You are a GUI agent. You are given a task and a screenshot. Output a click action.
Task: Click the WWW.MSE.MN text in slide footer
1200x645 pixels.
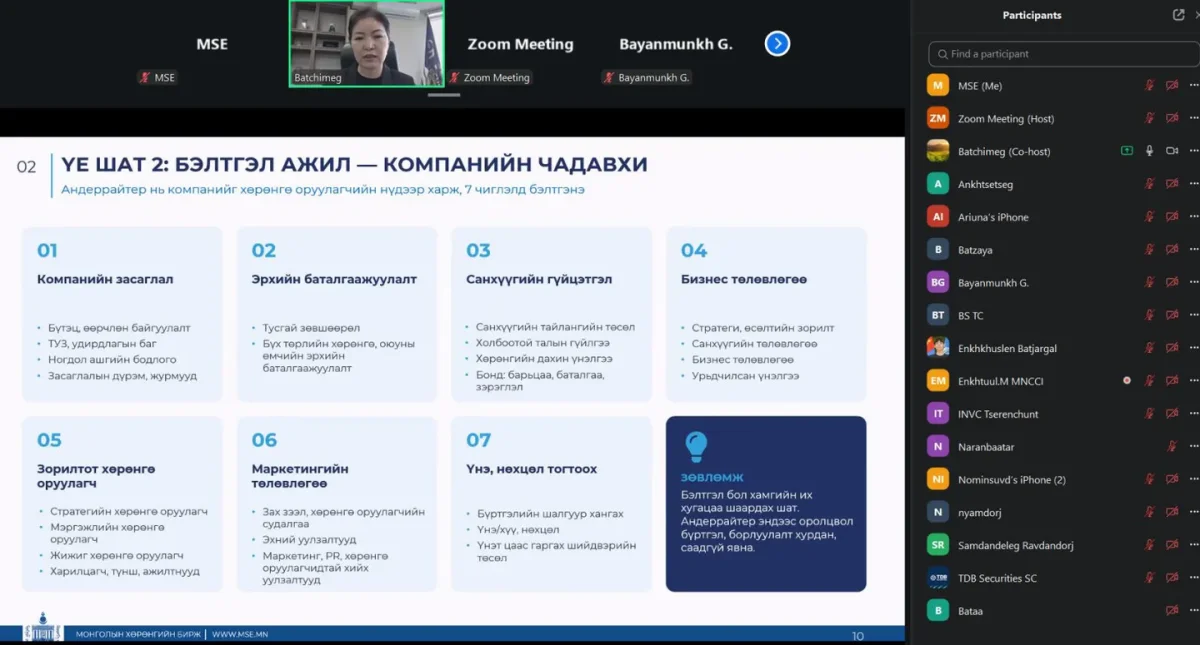[x=240, y=634]
